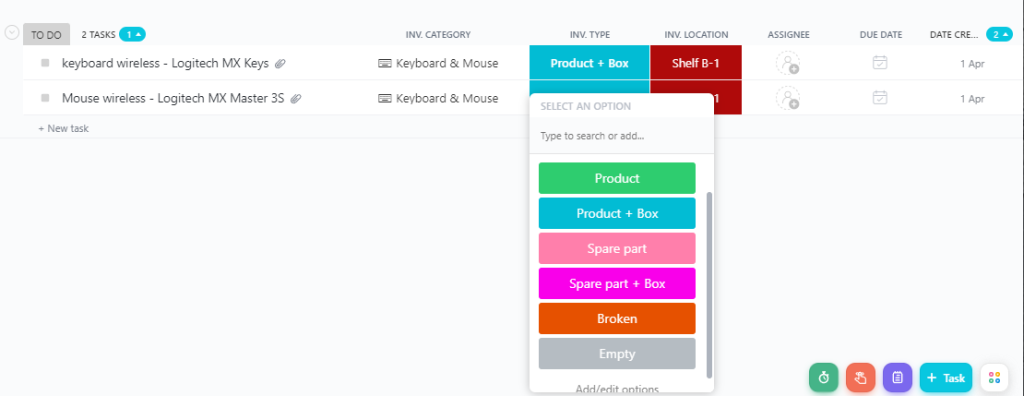Assign a user to Mouse wireless task
Viewport: 1024px width, 396px height.
pyautogui.click(x=788, y=98)
